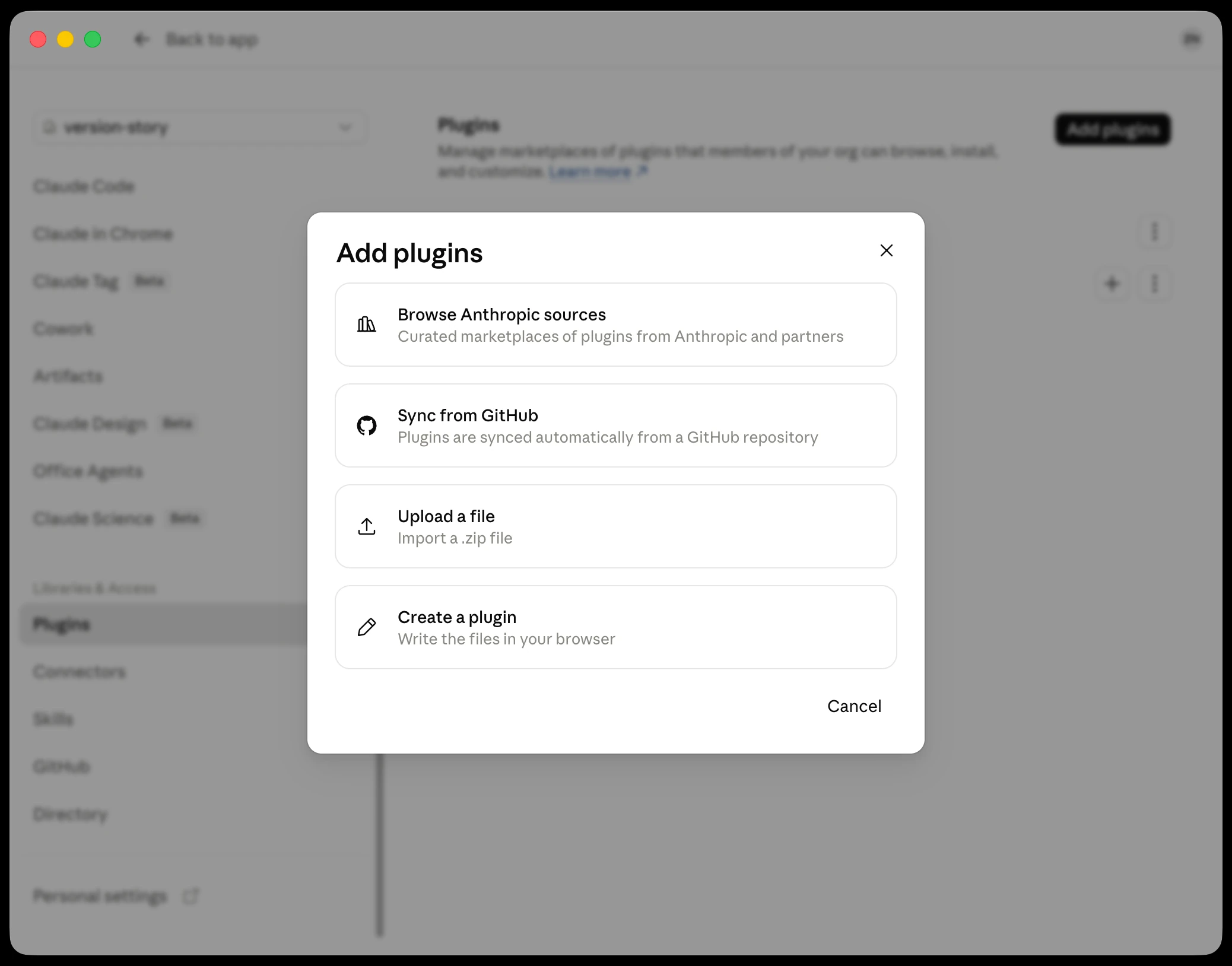Select Plugins in the sidebar
The image size is (1232, 966).
pos(164,624)
